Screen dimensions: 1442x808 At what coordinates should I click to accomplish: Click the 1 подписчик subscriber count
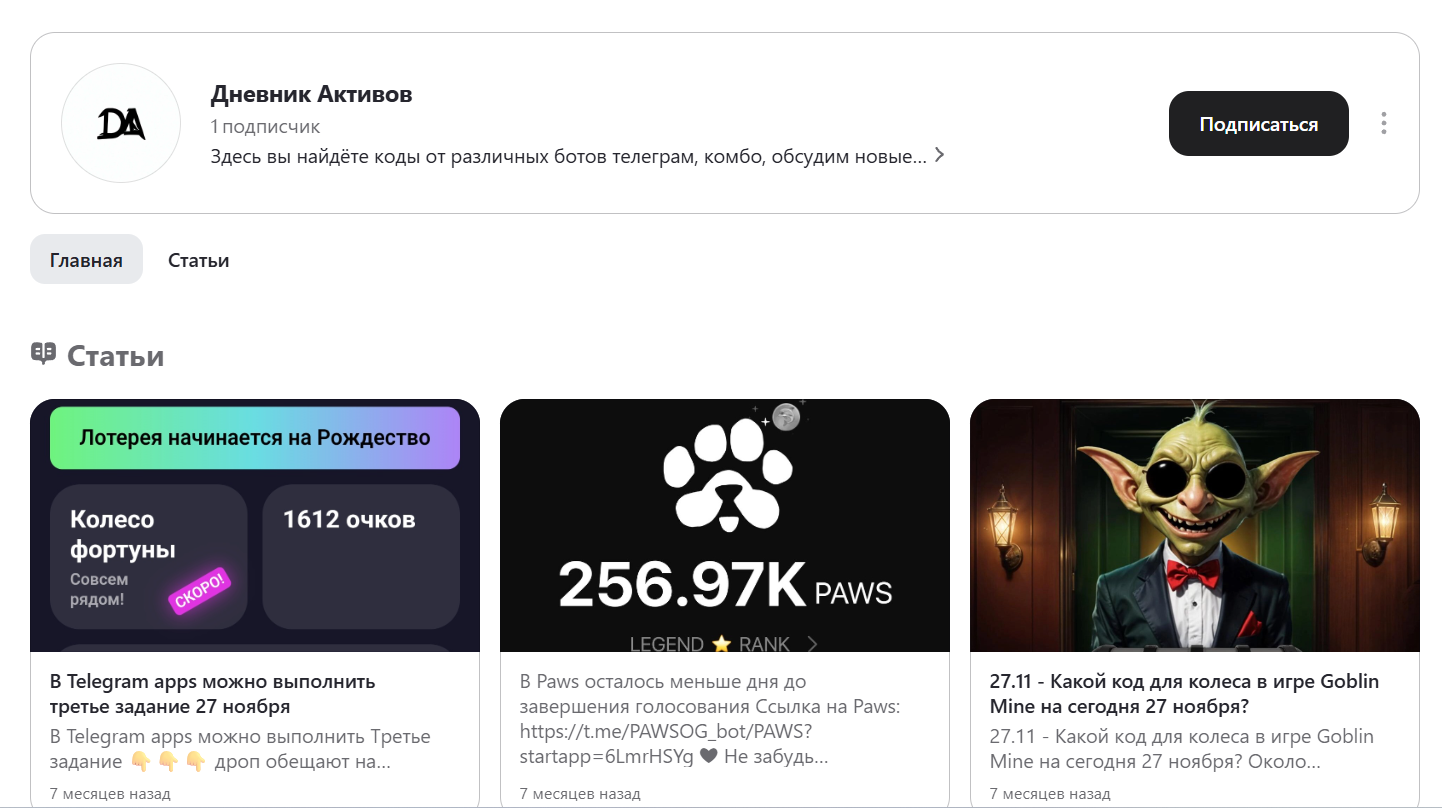pyautogui.click(x=265, y=127)
